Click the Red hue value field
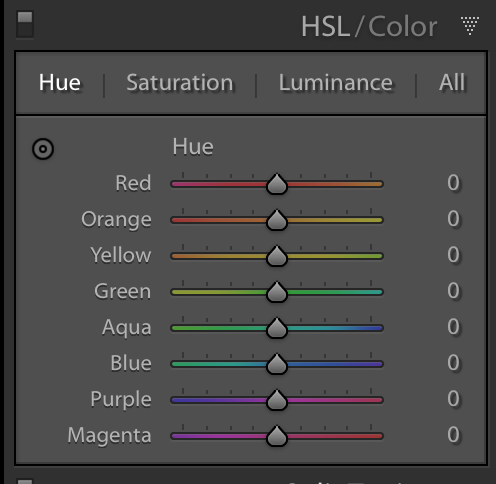 (x=453, y=183)
